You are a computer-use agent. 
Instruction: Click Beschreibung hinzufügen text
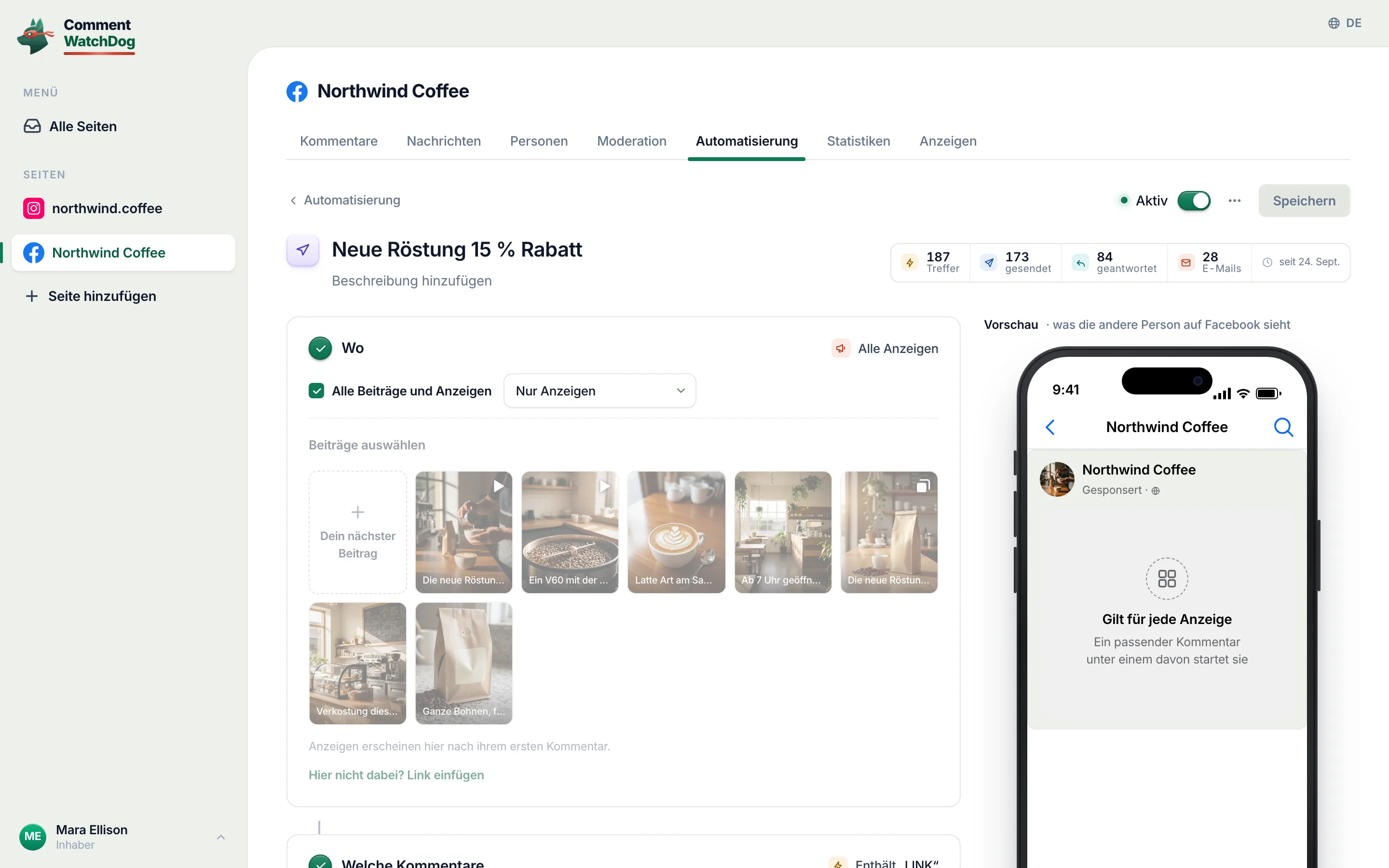[x=411, y=281]
